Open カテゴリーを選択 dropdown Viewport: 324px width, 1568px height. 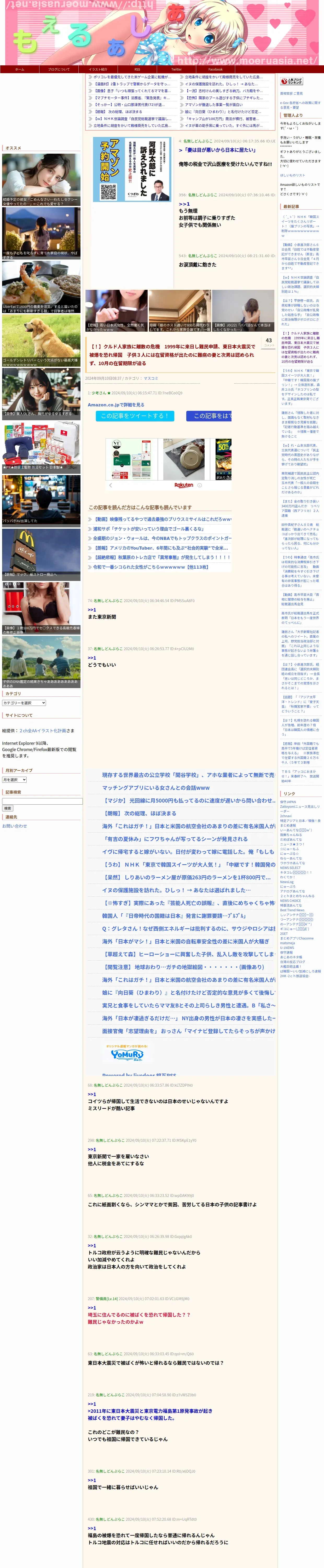(24, 702)
